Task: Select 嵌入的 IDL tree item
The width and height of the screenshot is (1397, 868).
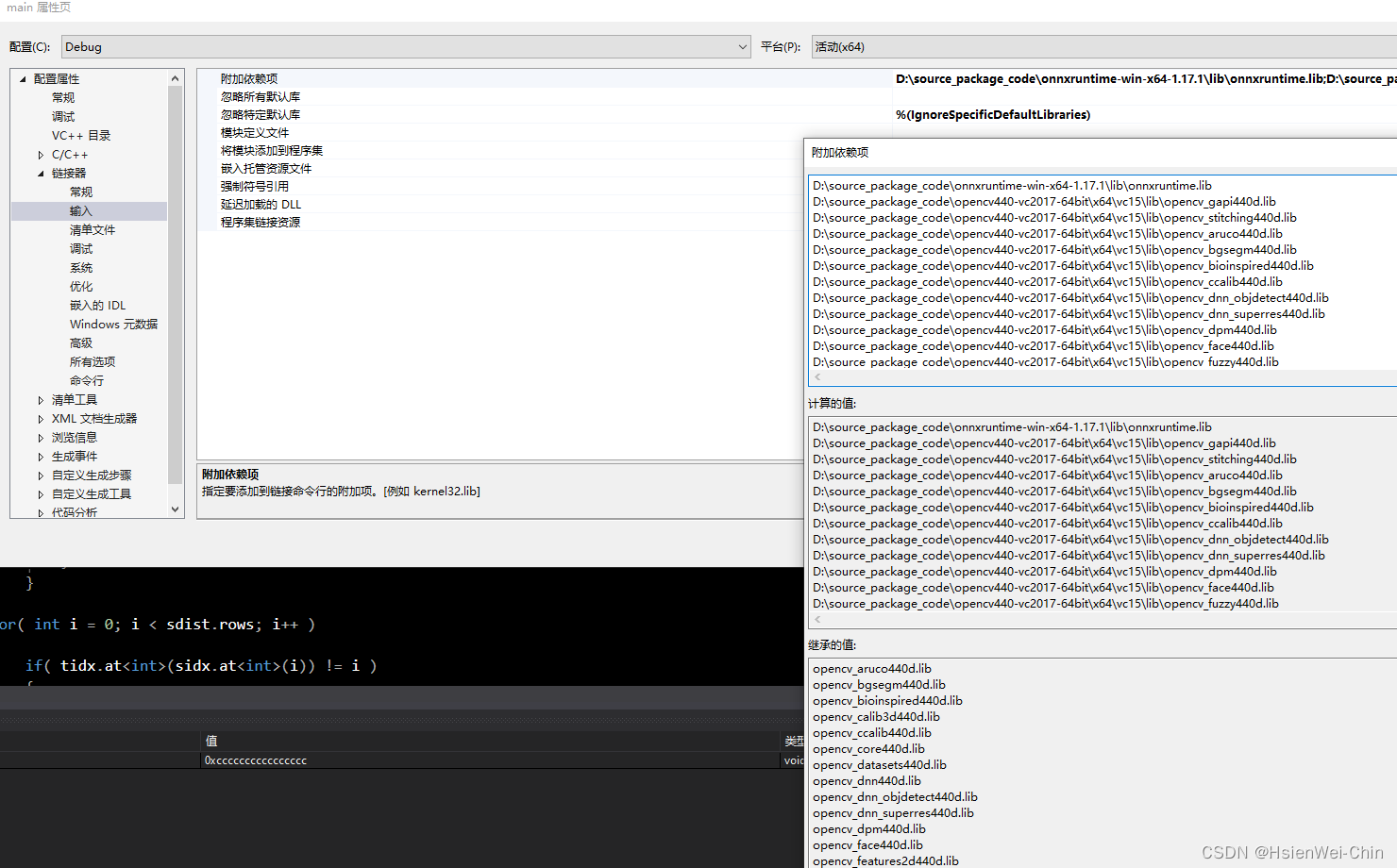Action: [97, 306]
